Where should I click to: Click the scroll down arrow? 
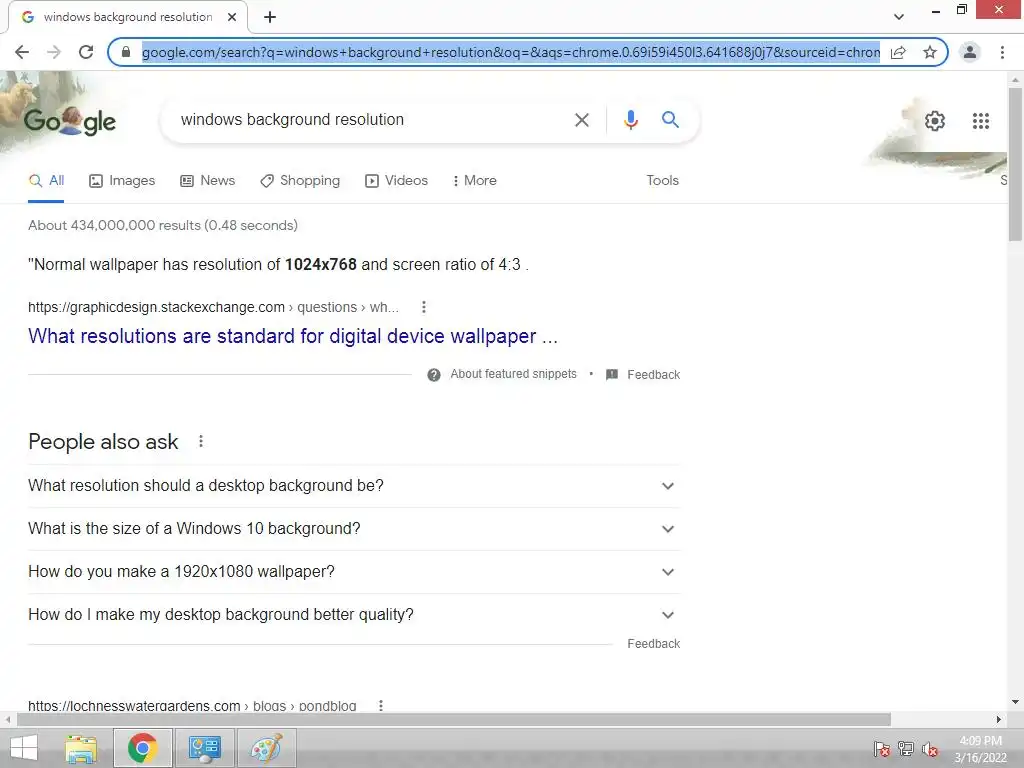(x=1015, y=702)
